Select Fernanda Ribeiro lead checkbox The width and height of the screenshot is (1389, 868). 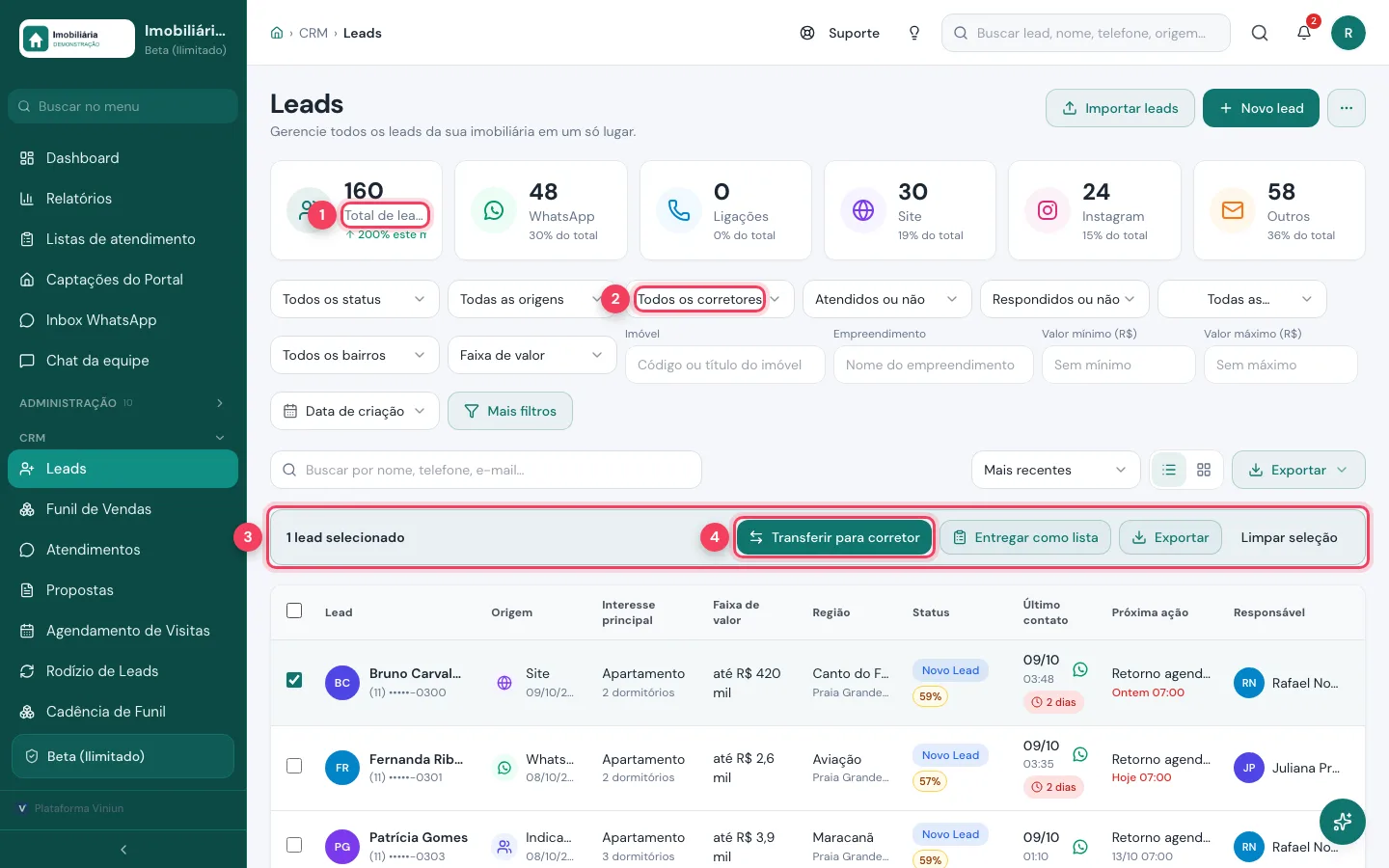(294, 766)
